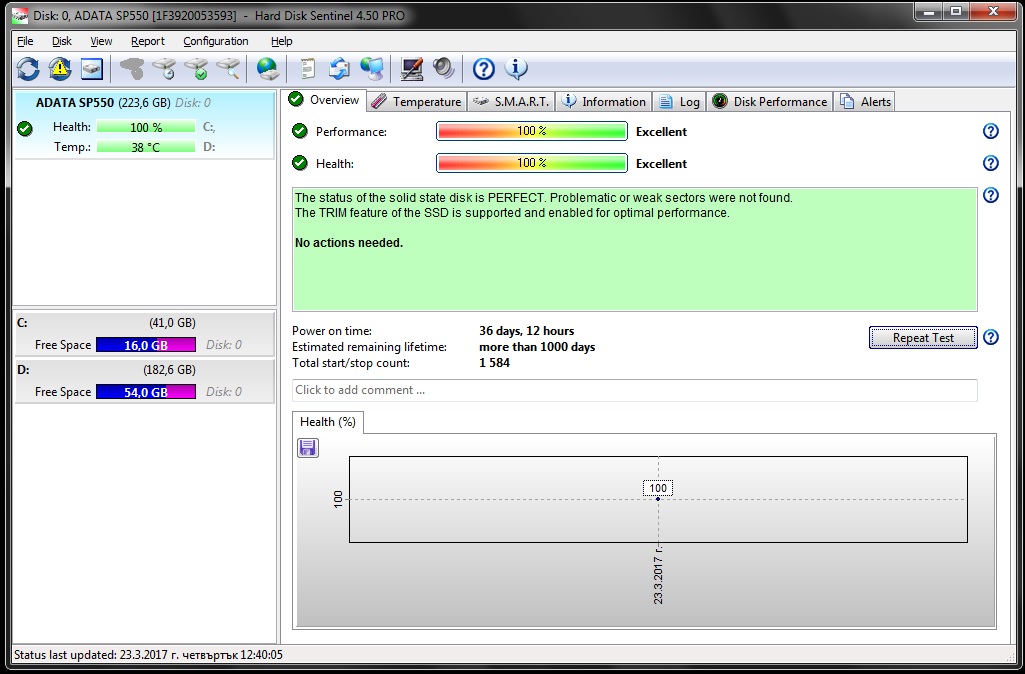Screen dimensions: 1025x674
Task: Click the help icon beside the Performance bar
Action: [x=990, y=131]
